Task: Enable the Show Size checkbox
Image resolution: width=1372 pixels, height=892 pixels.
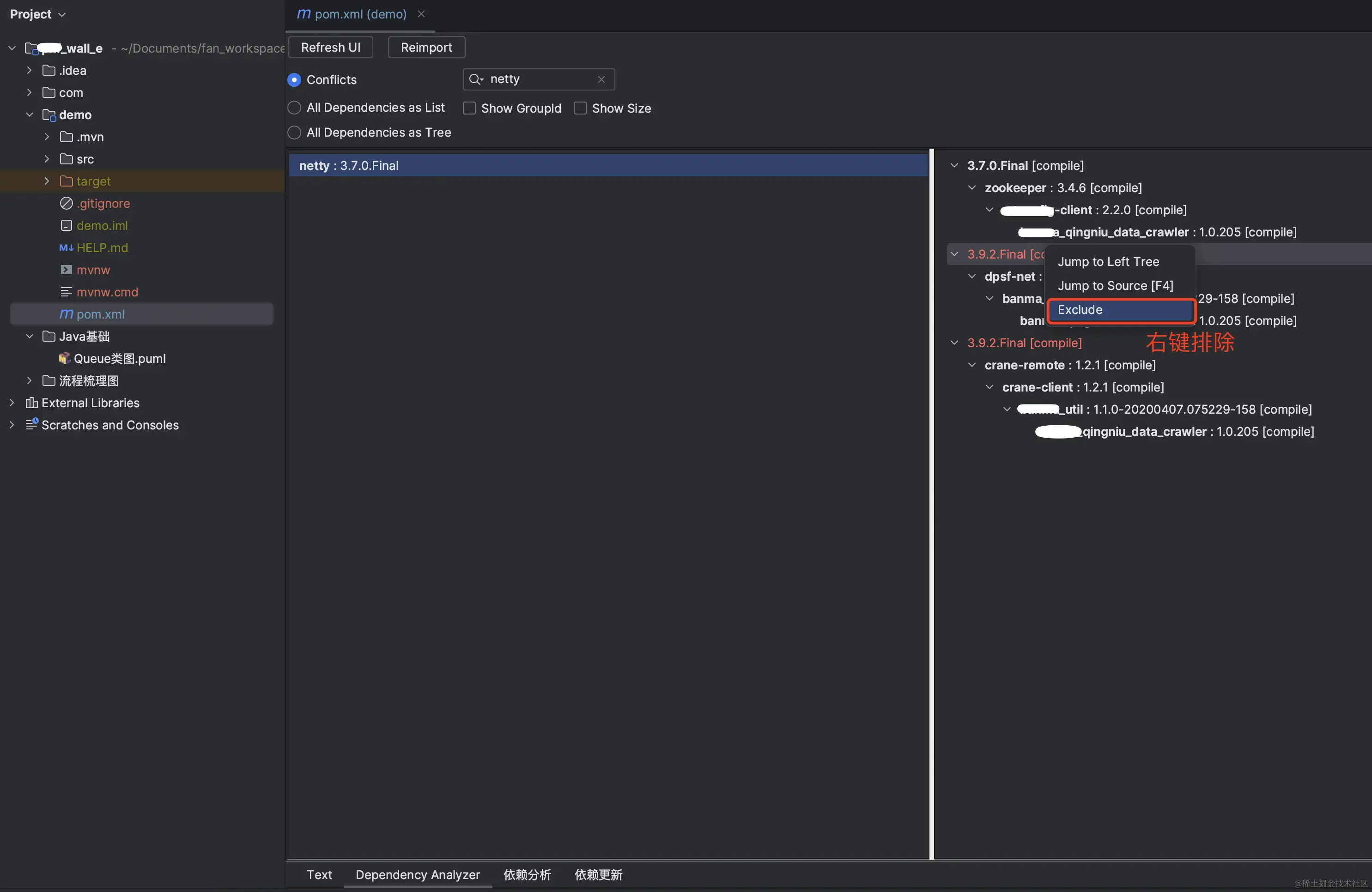Action: [x=580, y=108]
